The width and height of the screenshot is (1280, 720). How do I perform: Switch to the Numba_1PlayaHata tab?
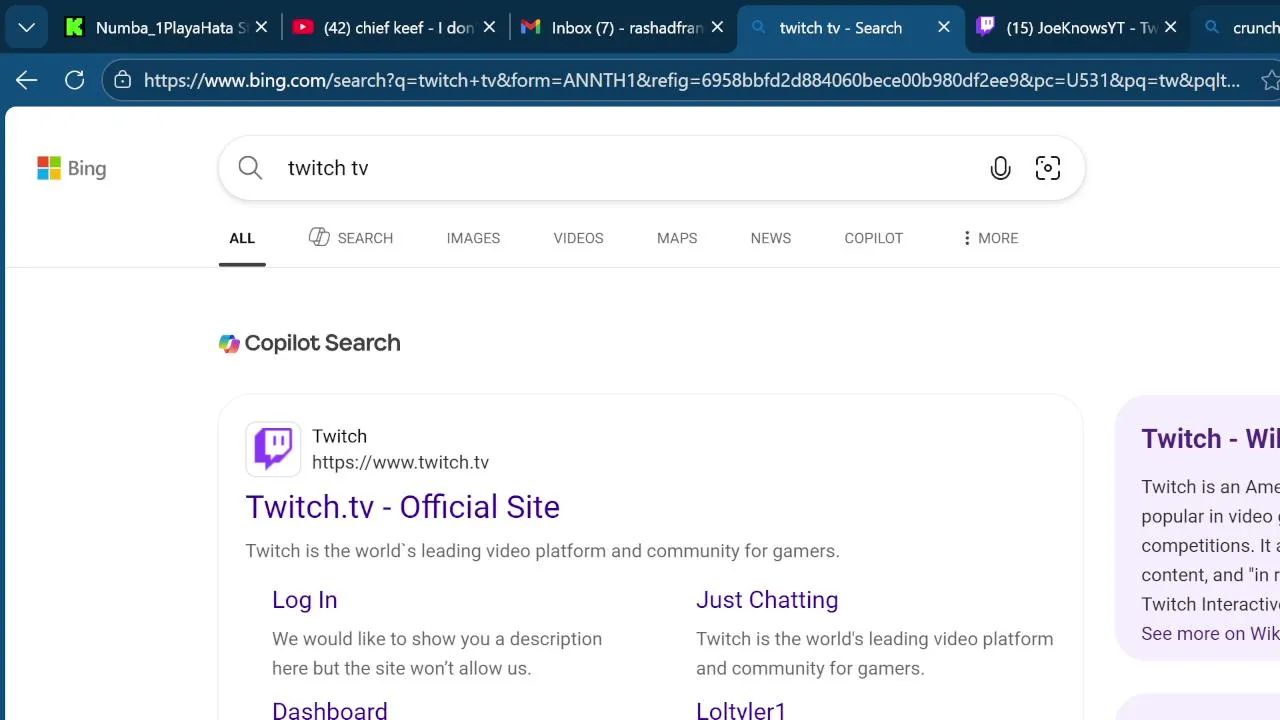click(167, 28)
